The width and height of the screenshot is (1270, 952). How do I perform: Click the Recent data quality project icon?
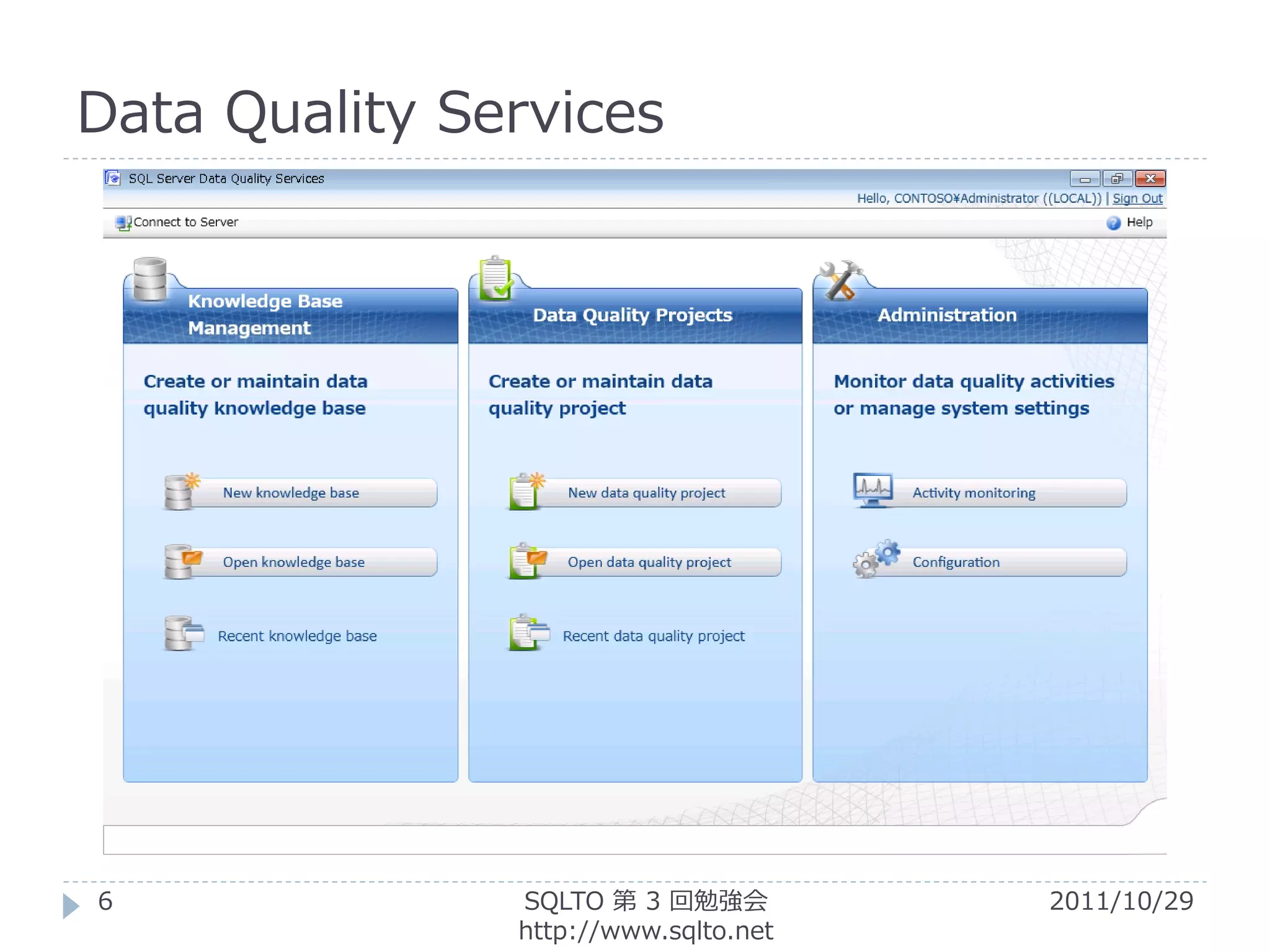529,633
